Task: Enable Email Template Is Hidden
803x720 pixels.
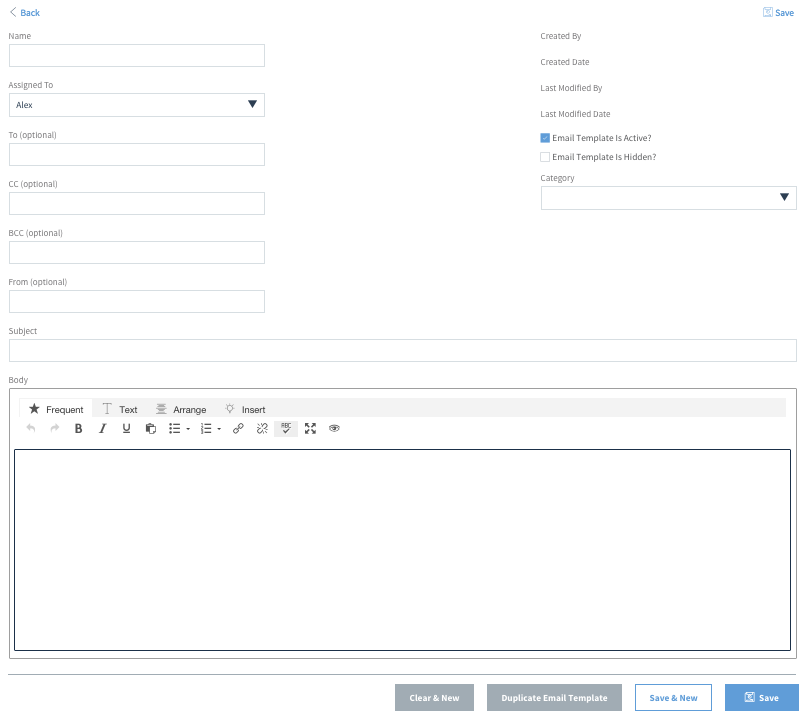Action: [x=545, y=156]
